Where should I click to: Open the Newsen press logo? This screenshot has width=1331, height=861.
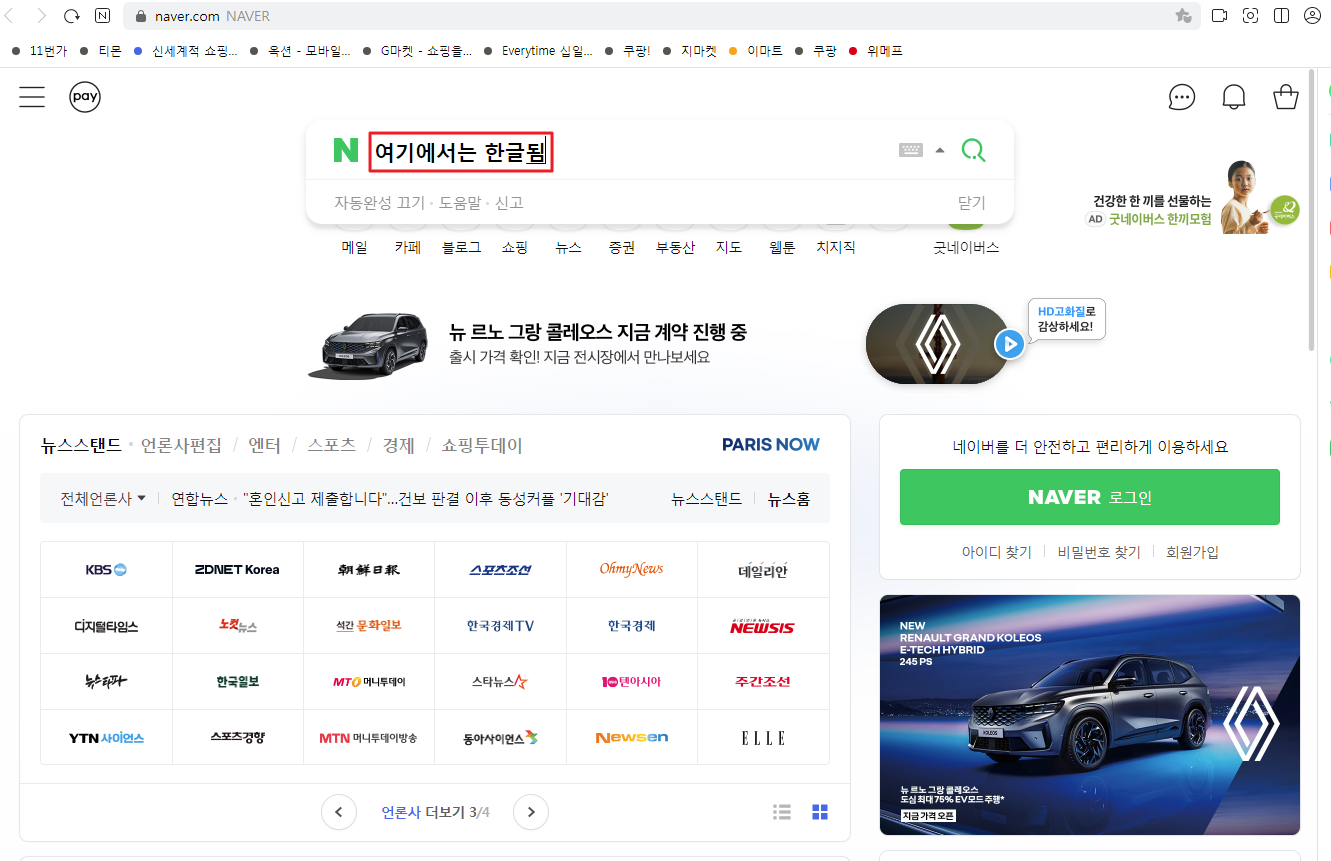point(632,738)
